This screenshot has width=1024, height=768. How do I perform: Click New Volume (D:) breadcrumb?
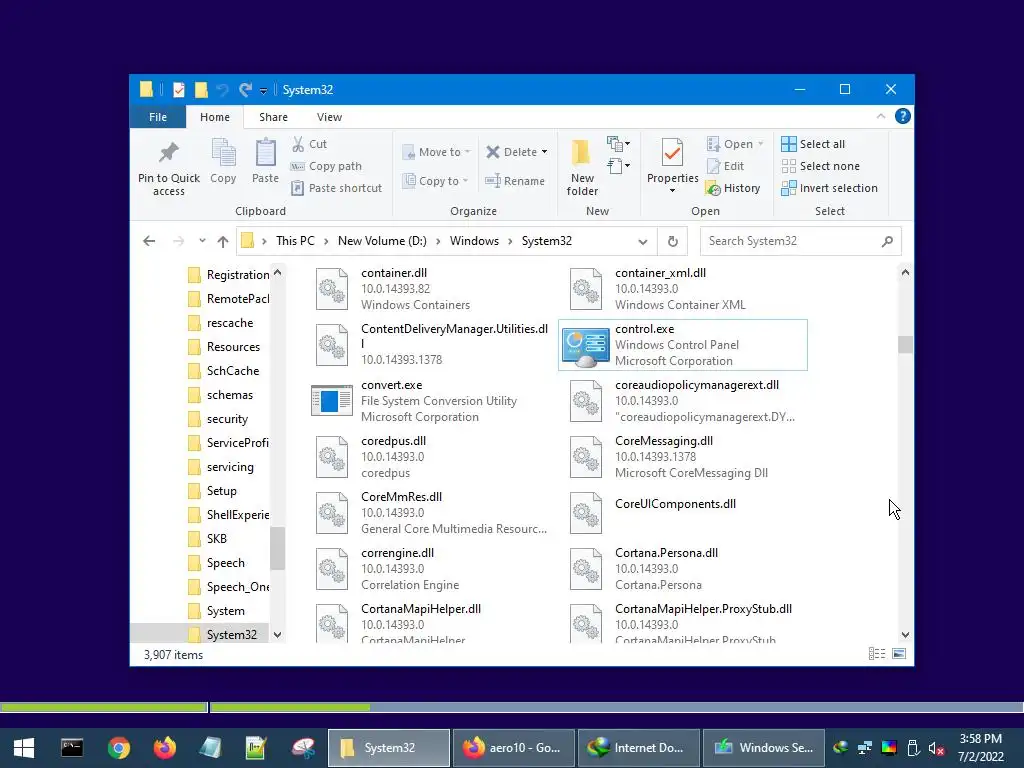382,241
